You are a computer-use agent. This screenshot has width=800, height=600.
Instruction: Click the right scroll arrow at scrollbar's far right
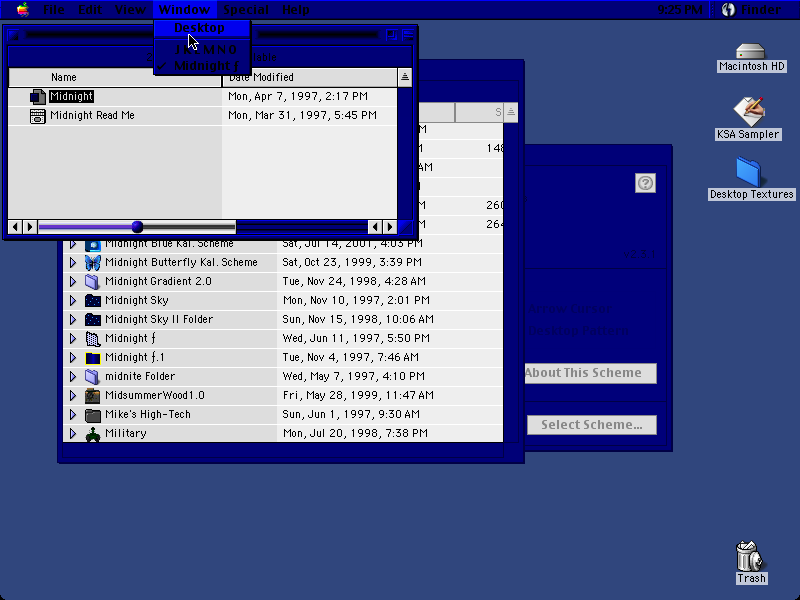[x=390, y=227]
